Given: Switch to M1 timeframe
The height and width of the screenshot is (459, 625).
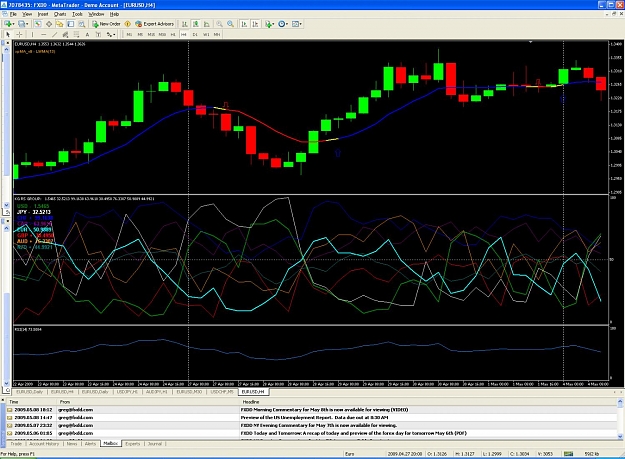Looking at the screenshot, I should (x=129, y=35).
